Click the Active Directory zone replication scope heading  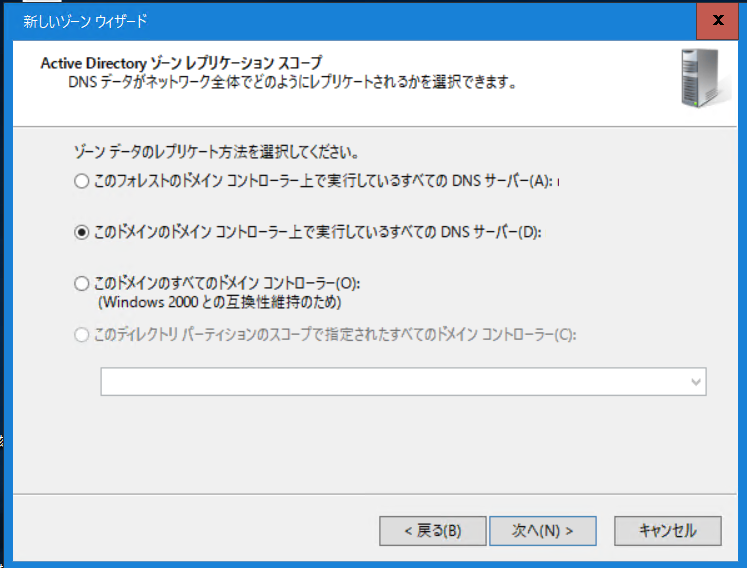(x=182, y=63)
